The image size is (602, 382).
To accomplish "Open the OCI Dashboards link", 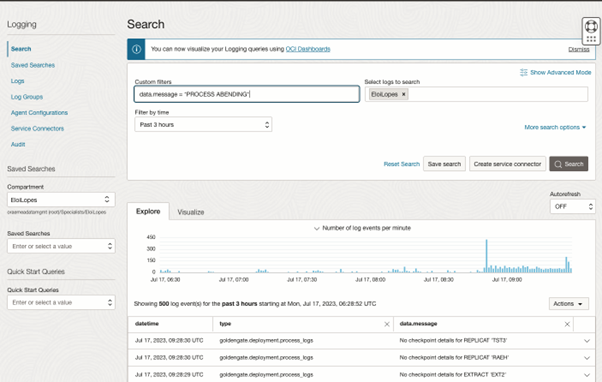I will click(308, 49).
